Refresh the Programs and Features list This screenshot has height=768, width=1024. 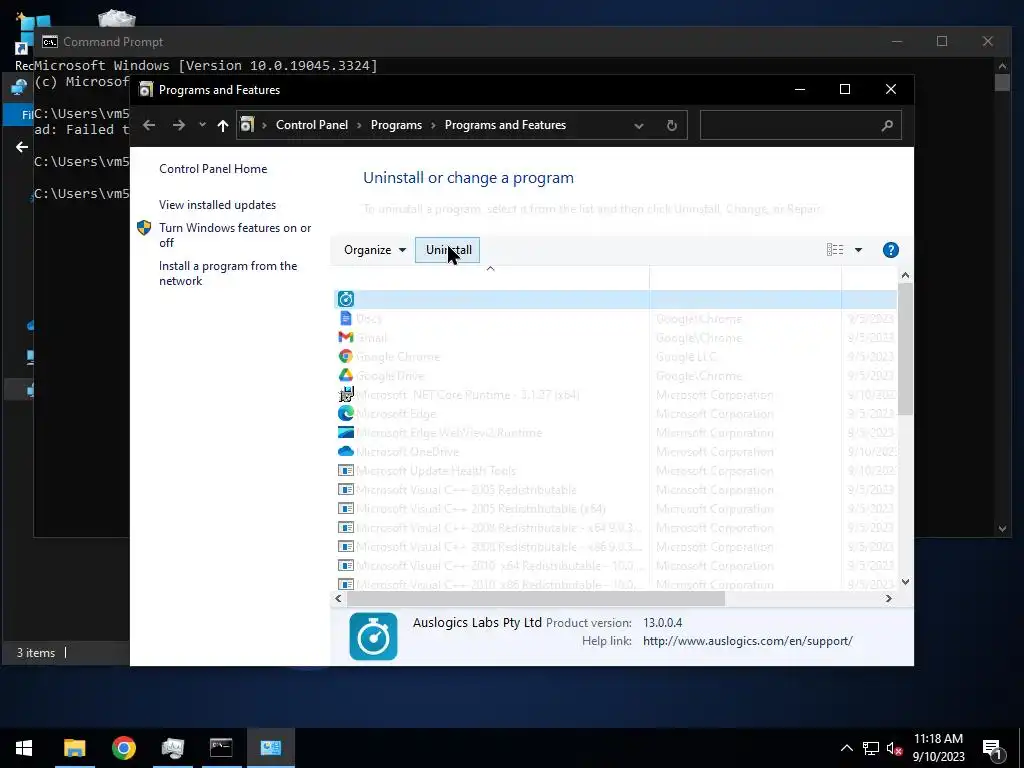point(671,125)
